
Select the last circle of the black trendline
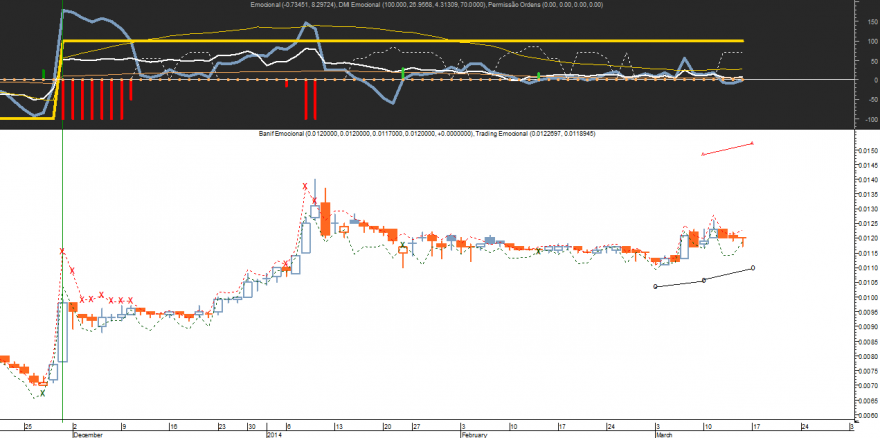(753, 268)
